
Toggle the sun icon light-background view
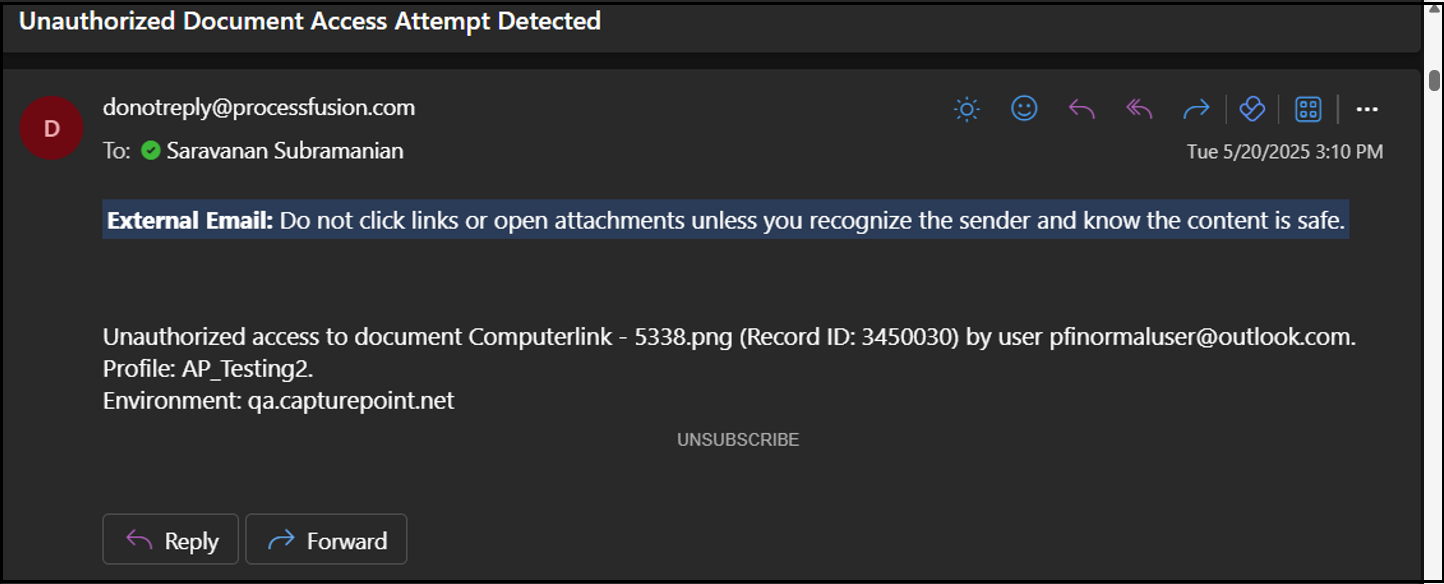(x=967, y=109)
